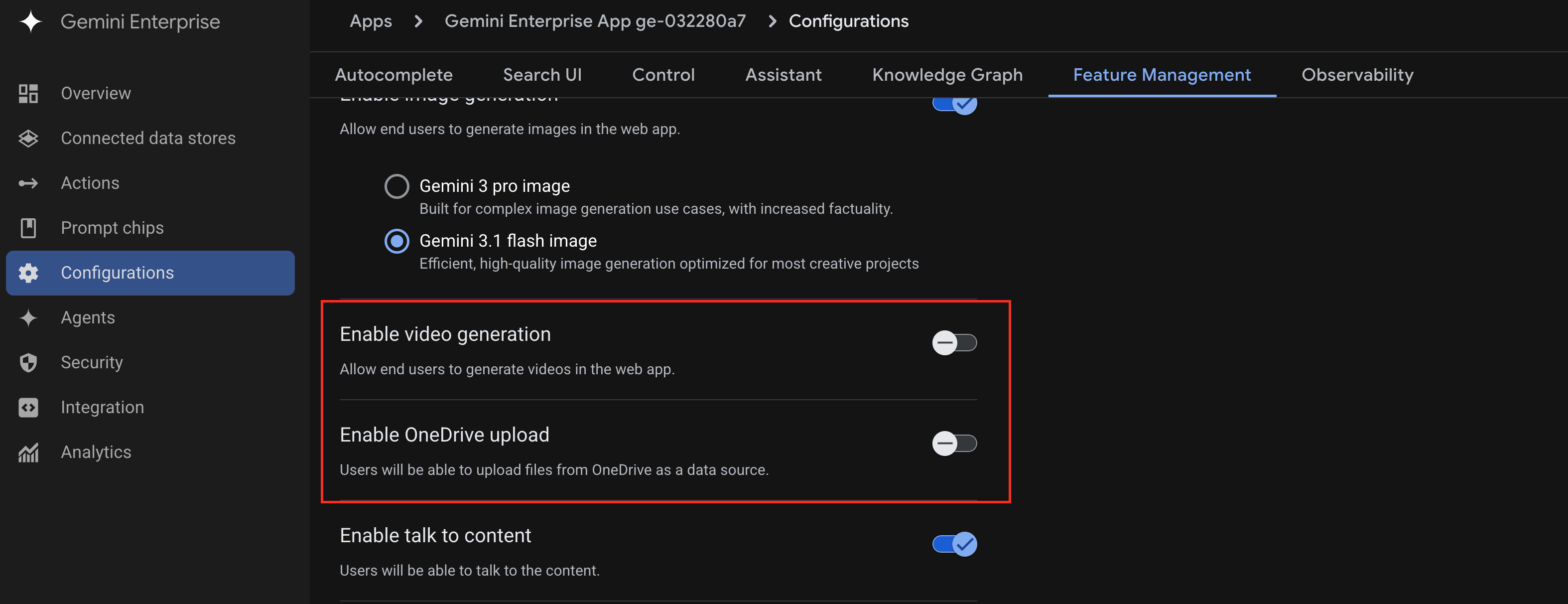Open the Actions sidebar page
The image size is (1568, 604).
(x=150, y=183)
